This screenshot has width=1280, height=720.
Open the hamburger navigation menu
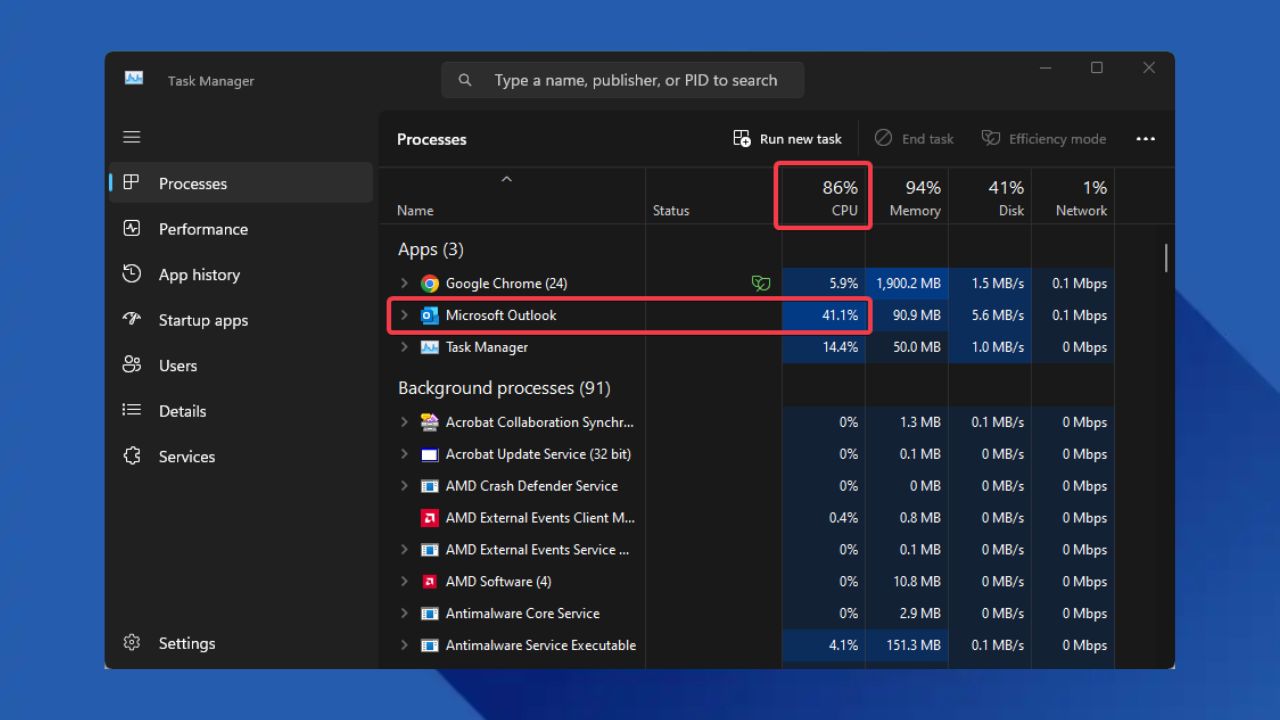point(131,136)
